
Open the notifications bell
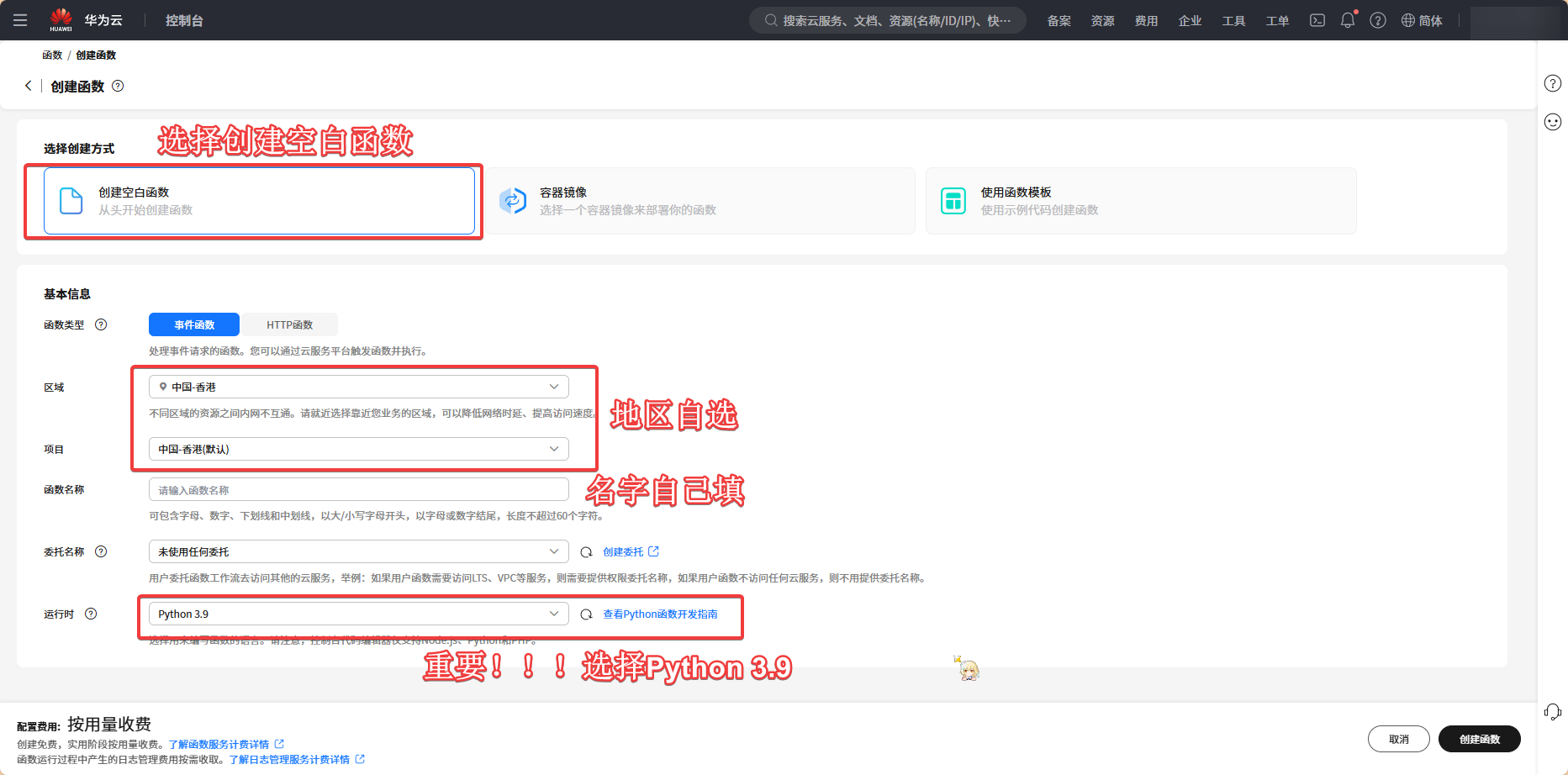pos(1348,20)
